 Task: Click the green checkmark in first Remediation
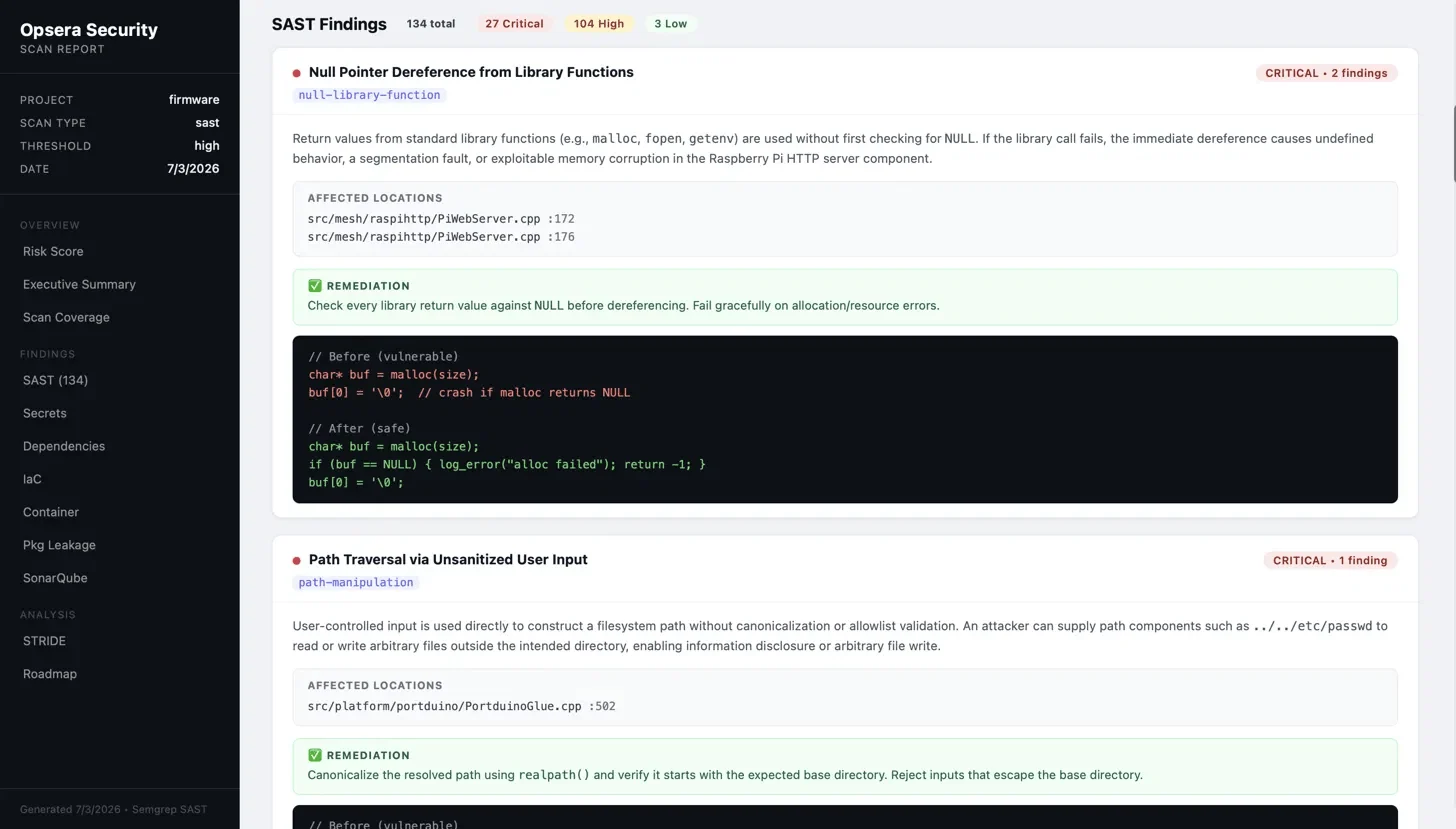(315, 286)
